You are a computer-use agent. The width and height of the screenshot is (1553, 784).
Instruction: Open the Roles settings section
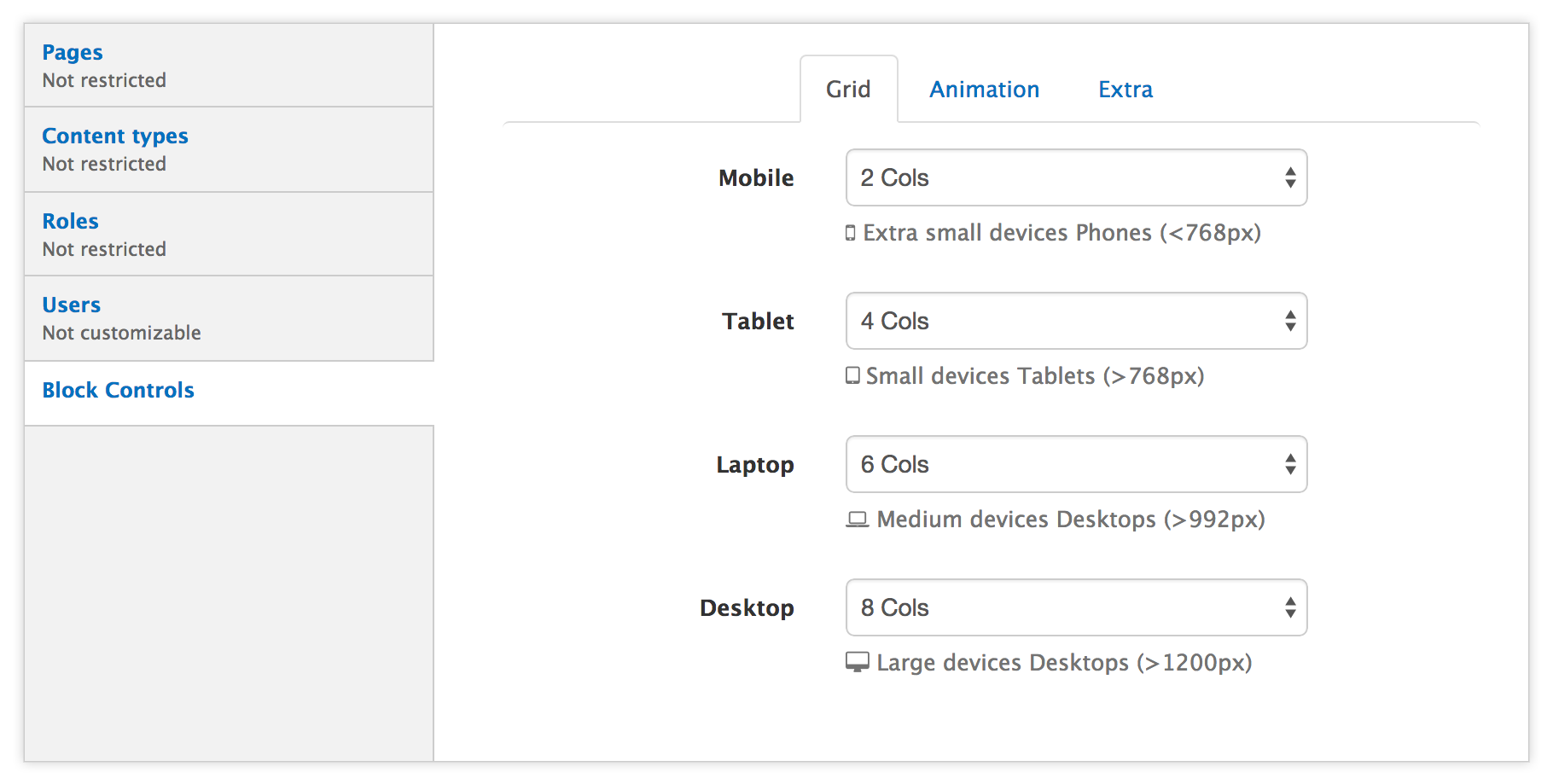tap(71, 222)
